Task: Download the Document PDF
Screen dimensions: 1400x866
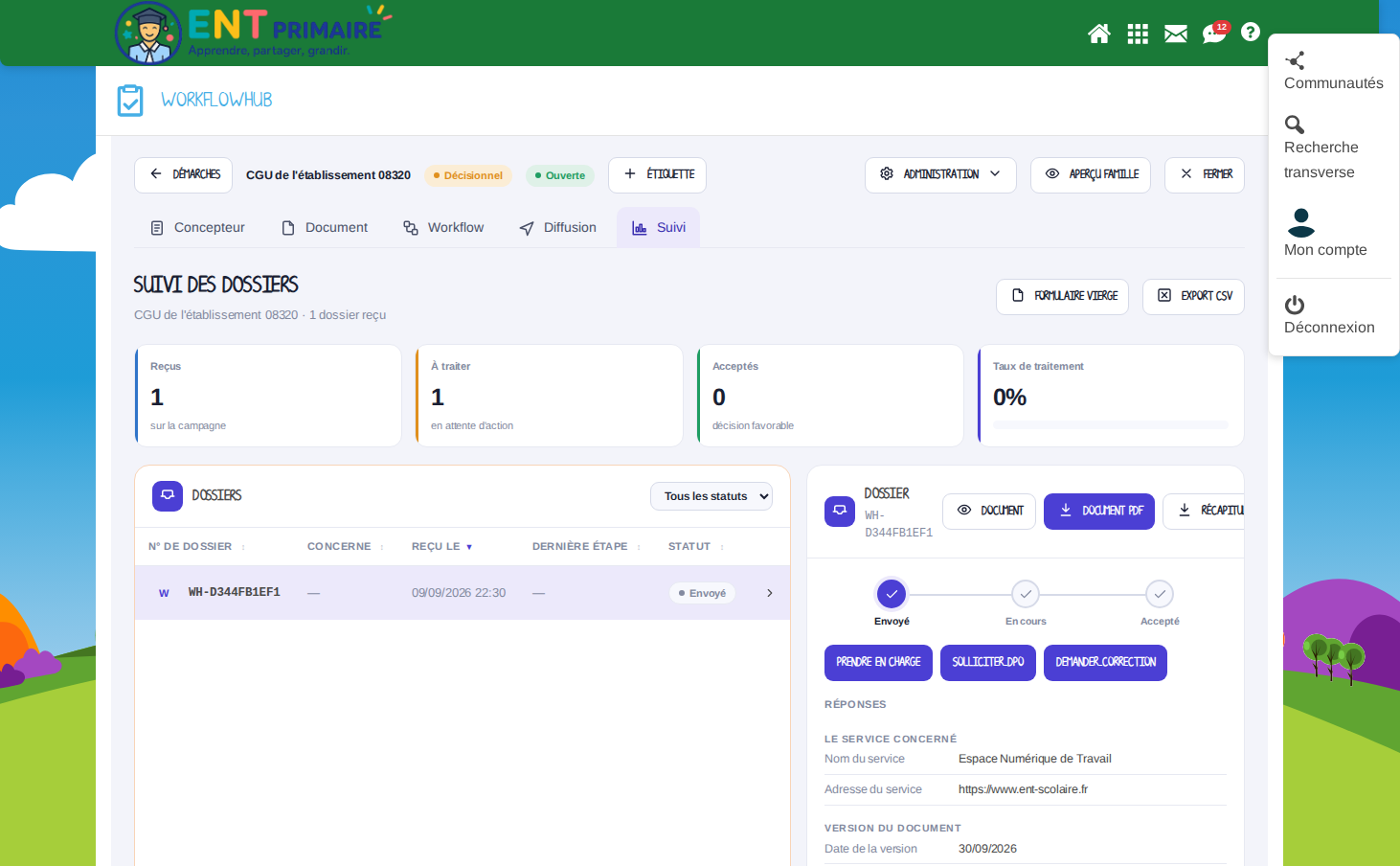Action: [1099, 511]
